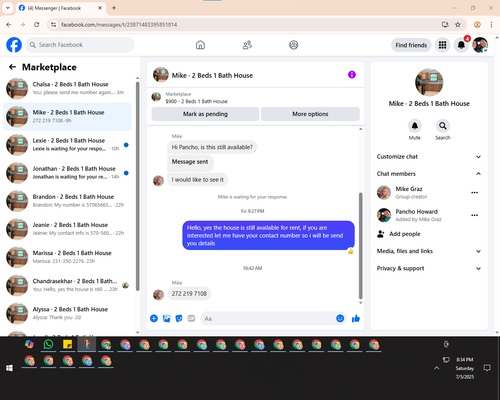Open the emoji picker
This screenshot has height=400, width=500.
coord(340,318)
